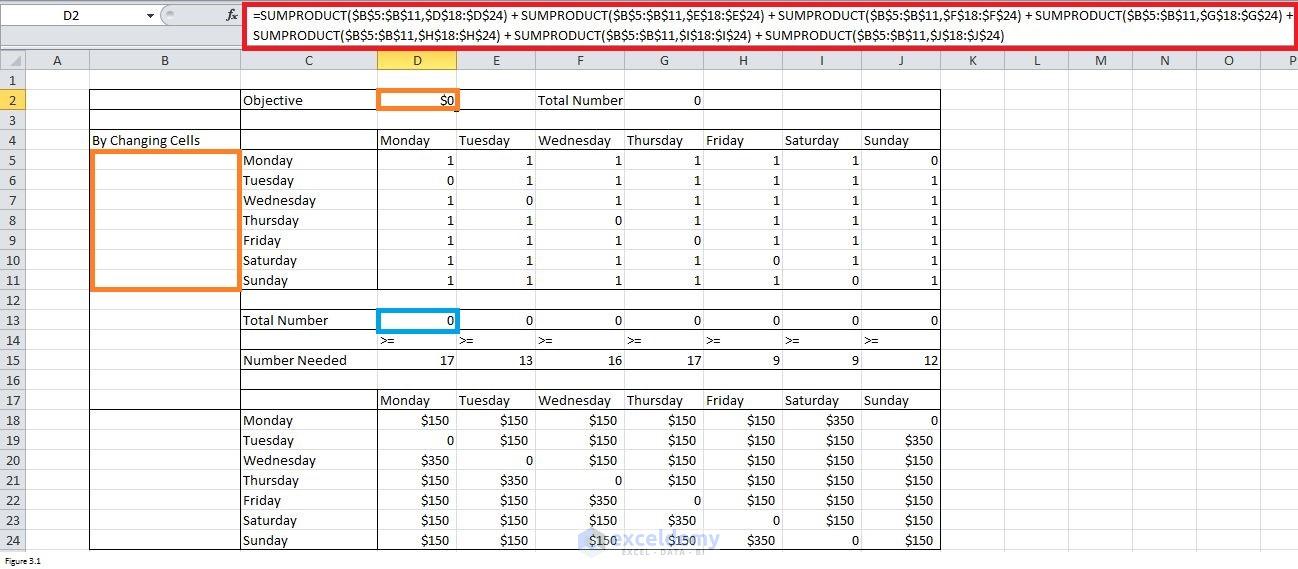Select row 1 header

click(x=12, y=80)
